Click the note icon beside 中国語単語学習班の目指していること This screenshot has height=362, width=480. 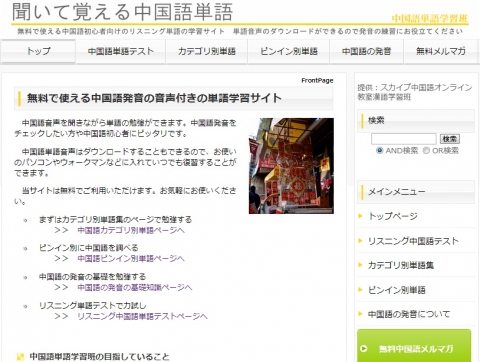21,357
